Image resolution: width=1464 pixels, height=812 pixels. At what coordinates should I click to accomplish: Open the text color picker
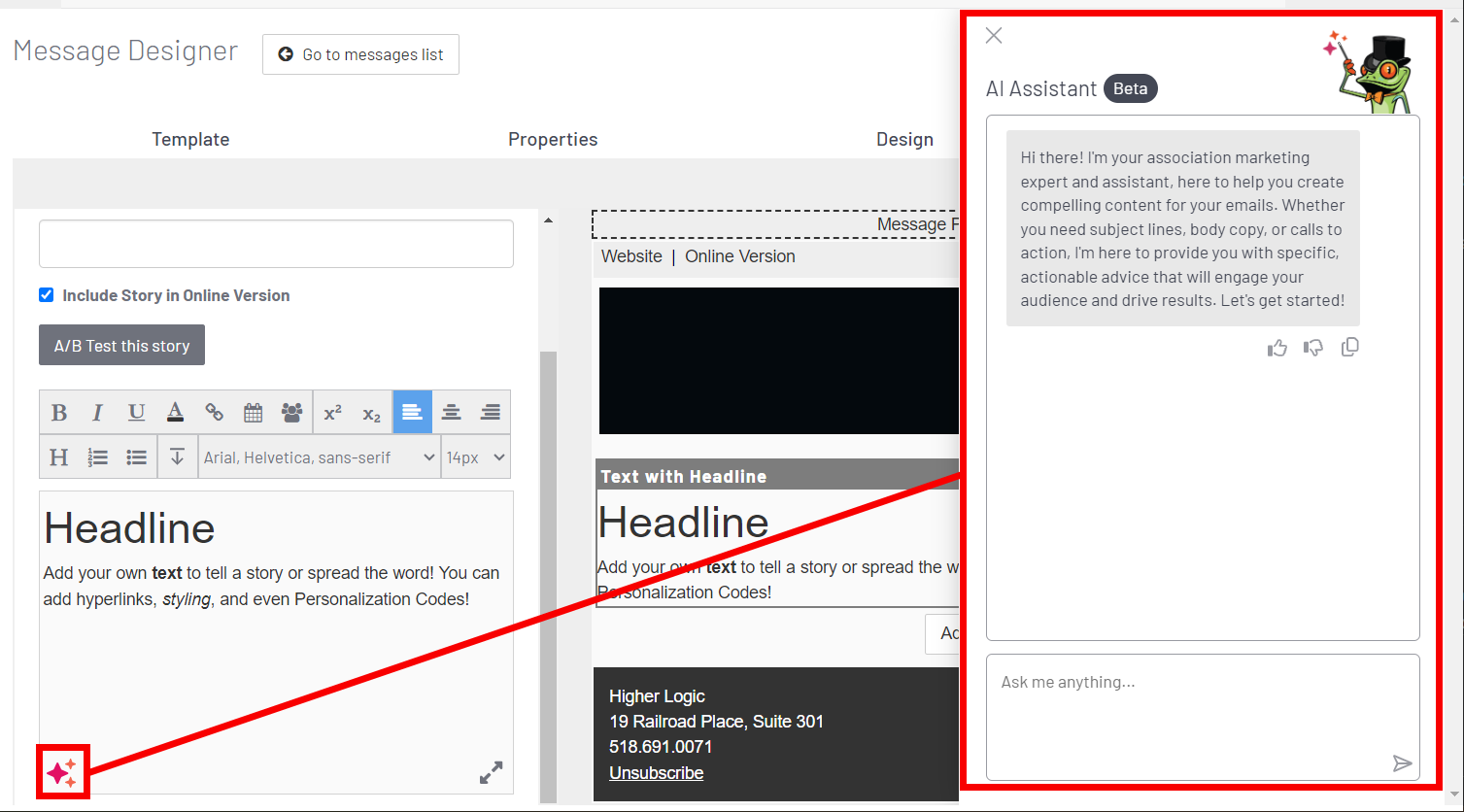[175, 413]
